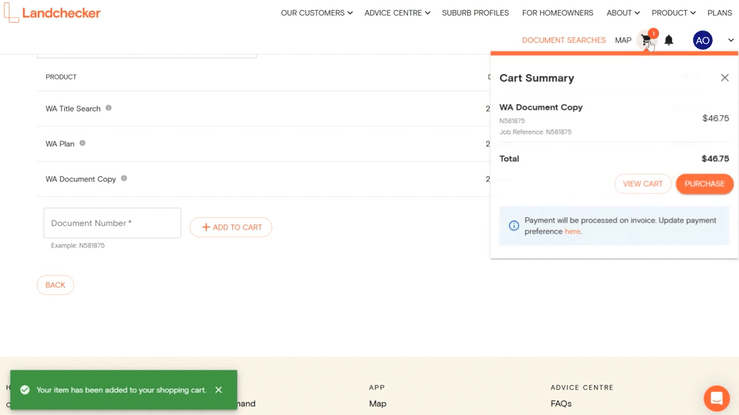Screen dimensions: 739x415
Task: Open the footer Map link
Action: click(x=378, y=404)
